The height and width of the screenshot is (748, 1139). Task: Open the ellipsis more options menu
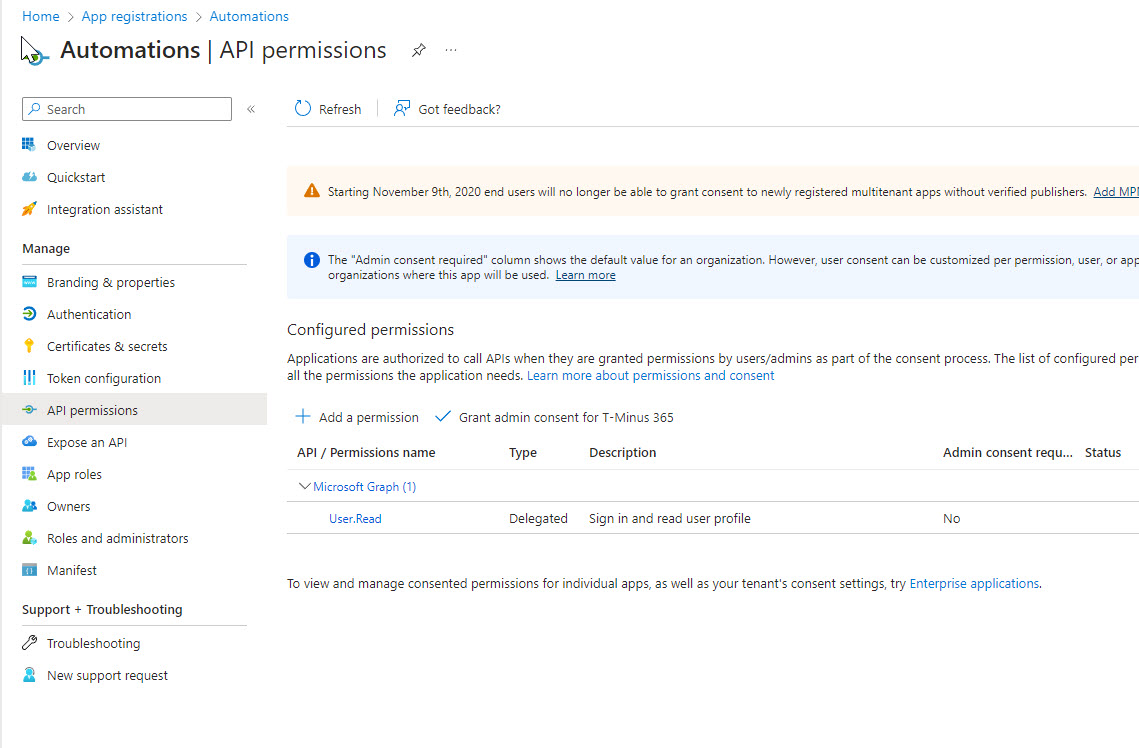click(x=451, y=51)
